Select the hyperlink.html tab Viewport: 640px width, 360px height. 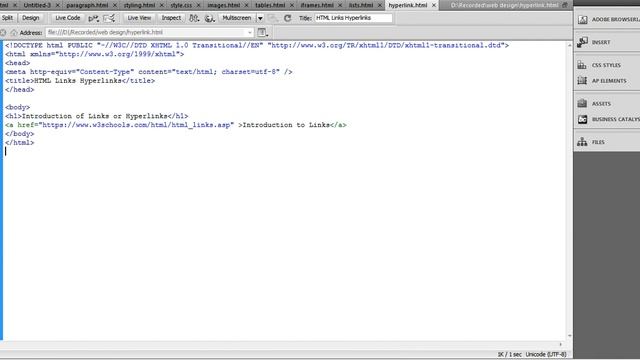(x=408, y=5)
